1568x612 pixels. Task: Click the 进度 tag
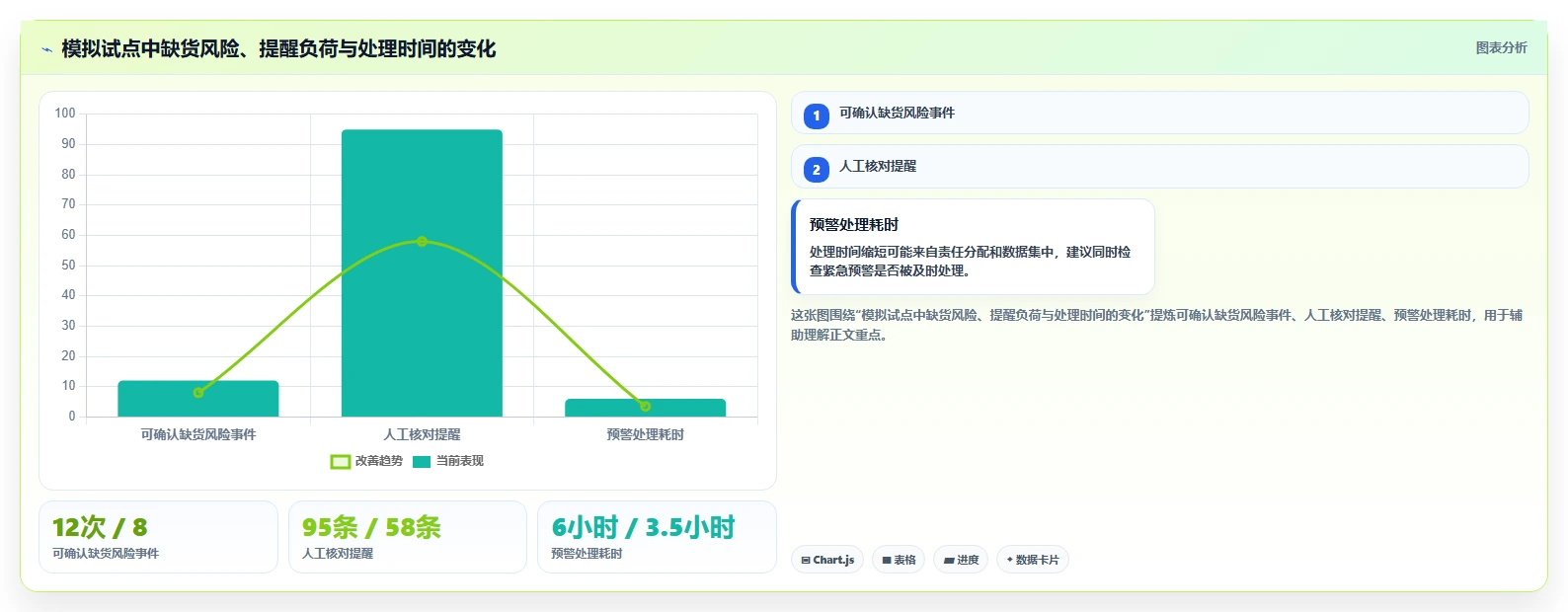[x=961, y=560]
